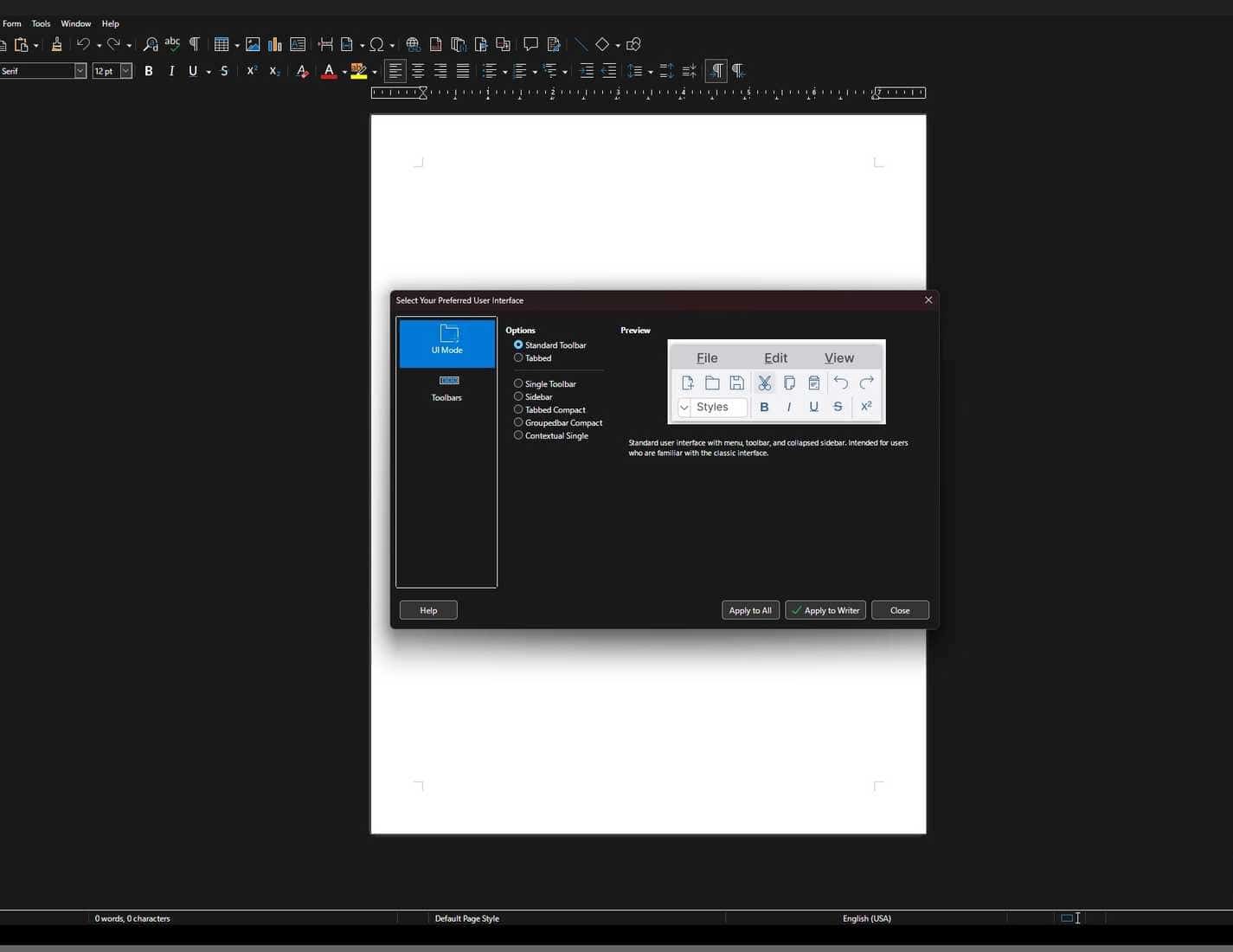
Task: Select the Line drawing tool
Action: click(581, 44)
